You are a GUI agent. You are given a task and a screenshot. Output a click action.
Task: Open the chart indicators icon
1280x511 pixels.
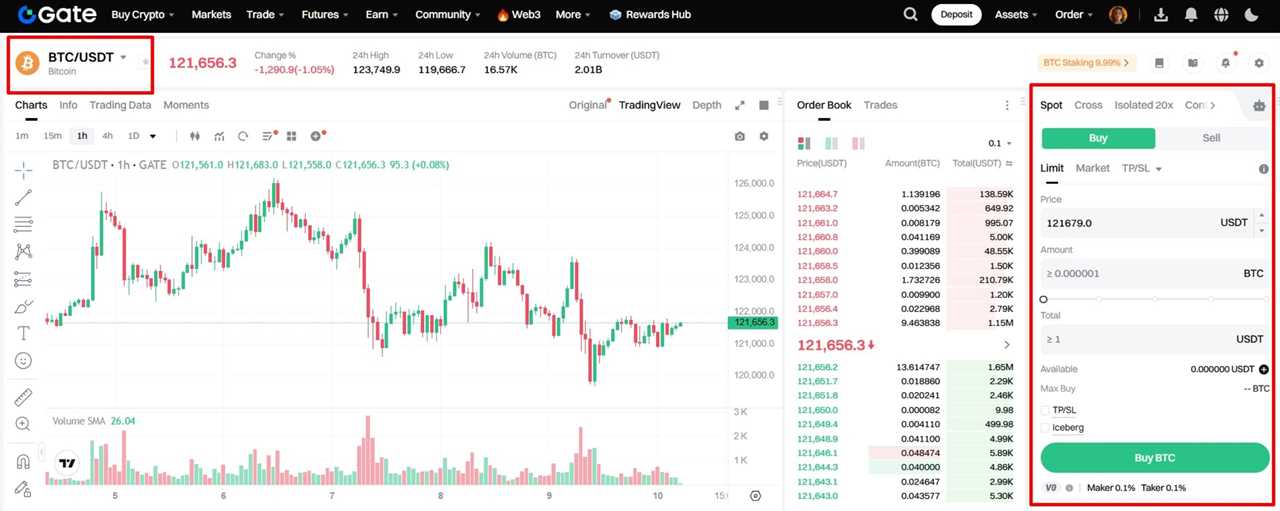[218, 136]
